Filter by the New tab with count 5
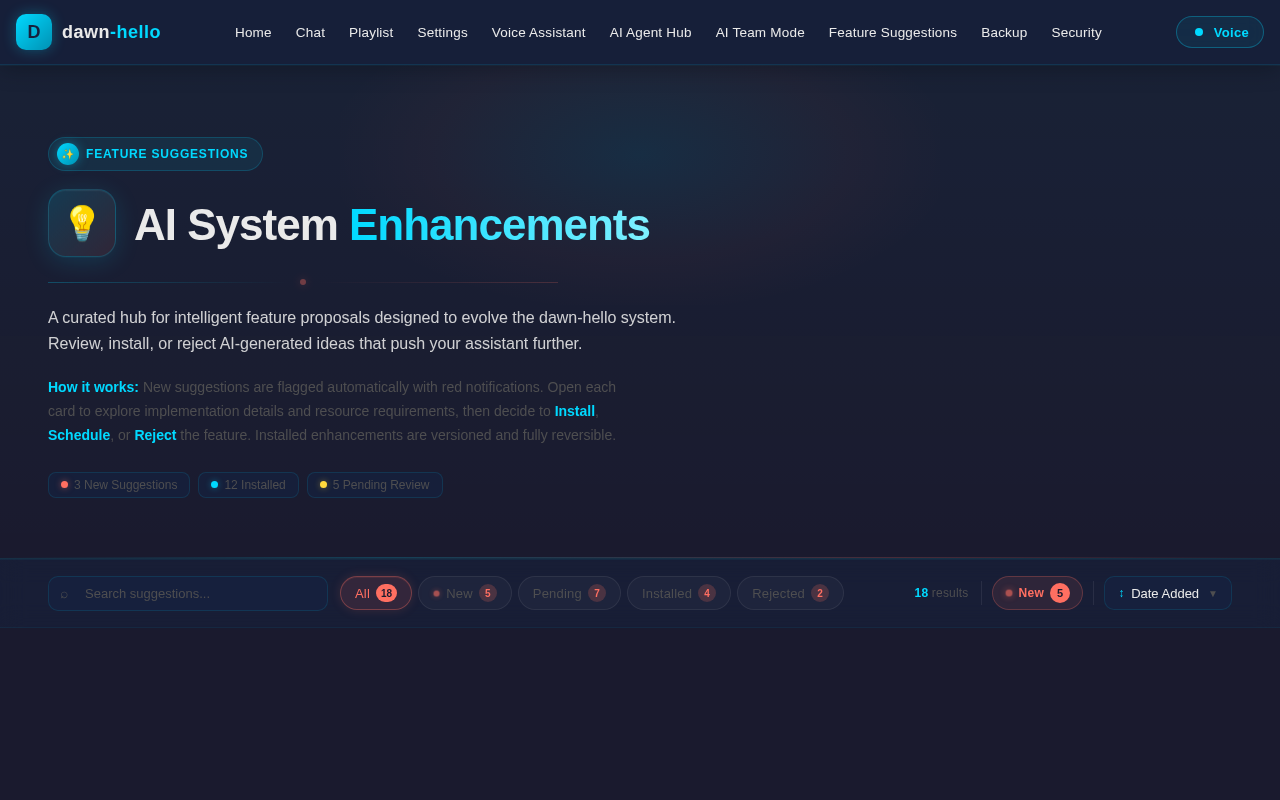 (x=465, y=593)
